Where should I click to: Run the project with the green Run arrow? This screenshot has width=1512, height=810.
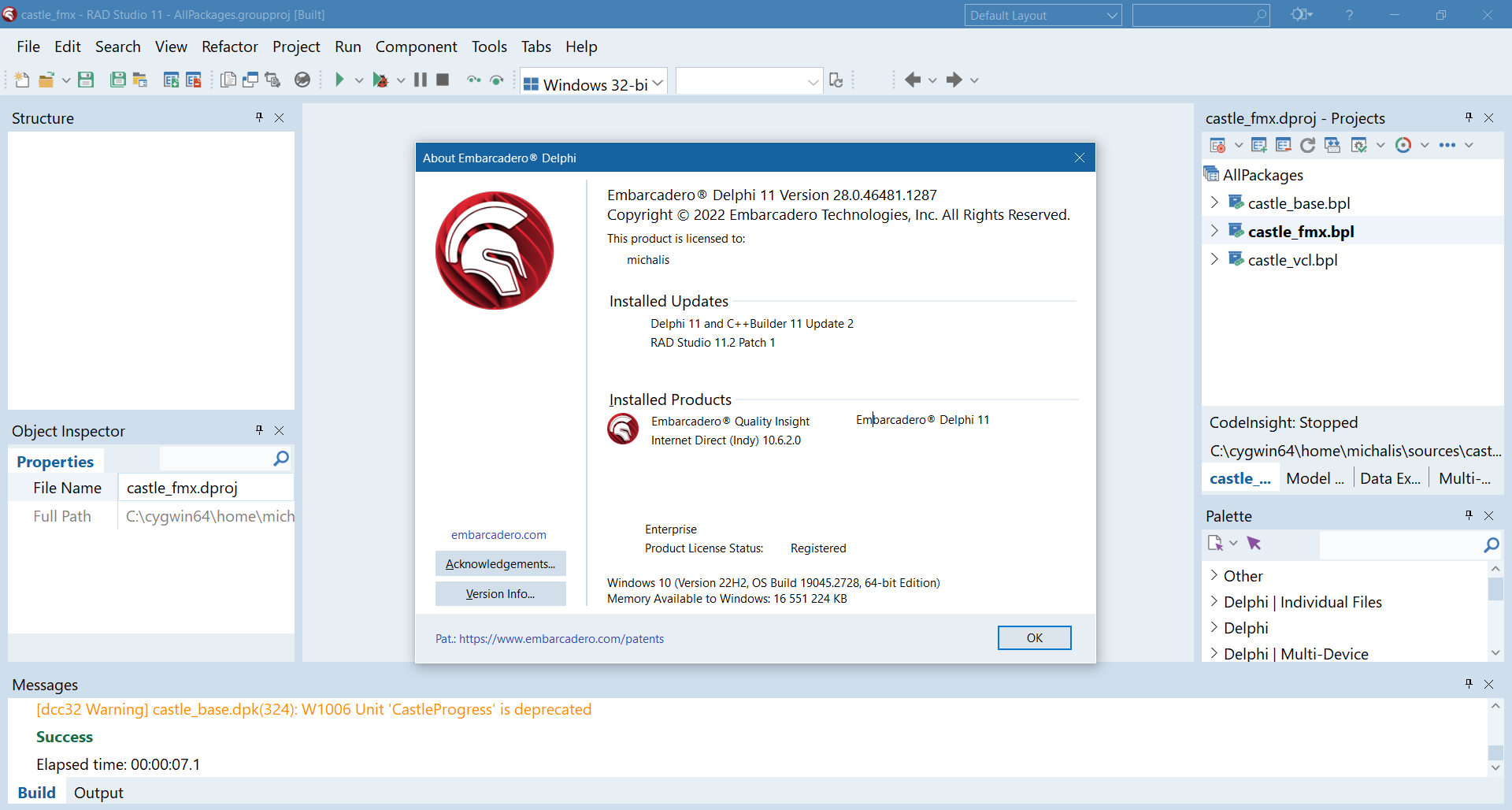[x=340, y=80]
